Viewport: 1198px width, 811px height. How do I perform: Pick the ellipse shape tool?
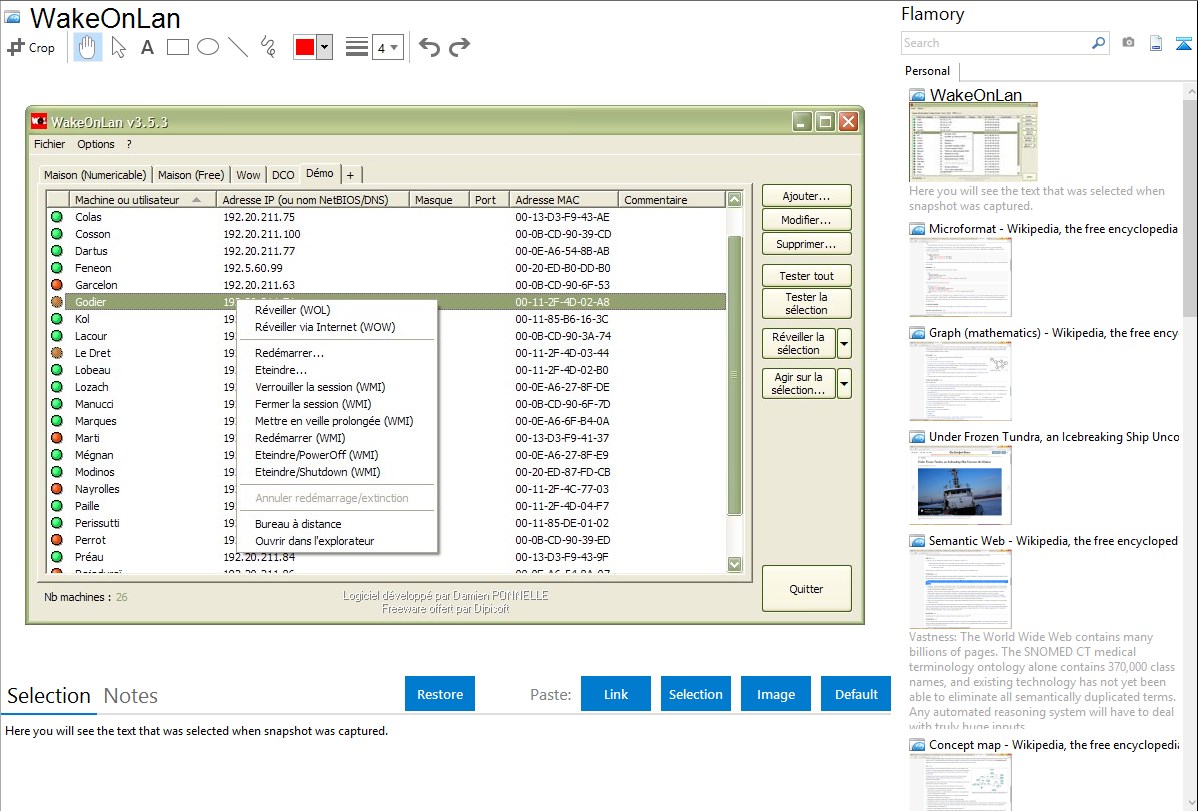point(208,47)
